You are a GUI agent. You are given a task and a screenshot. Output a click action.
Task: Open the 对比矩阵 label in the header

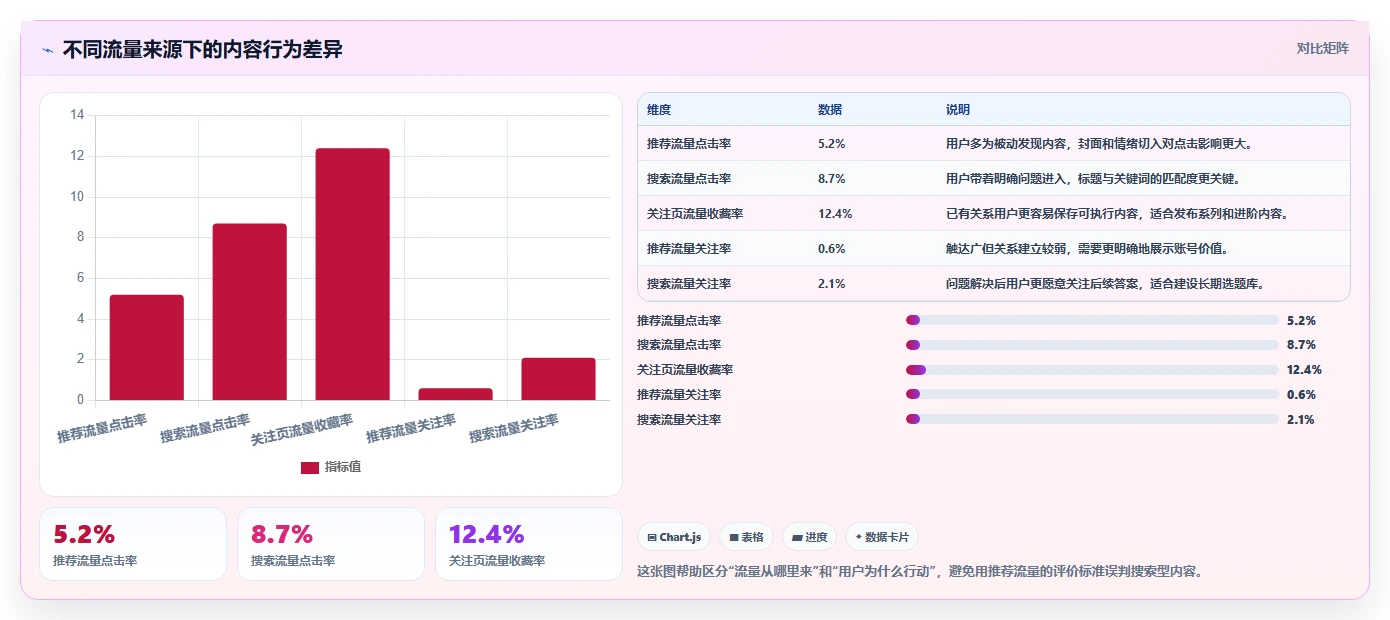point(1322,48)
